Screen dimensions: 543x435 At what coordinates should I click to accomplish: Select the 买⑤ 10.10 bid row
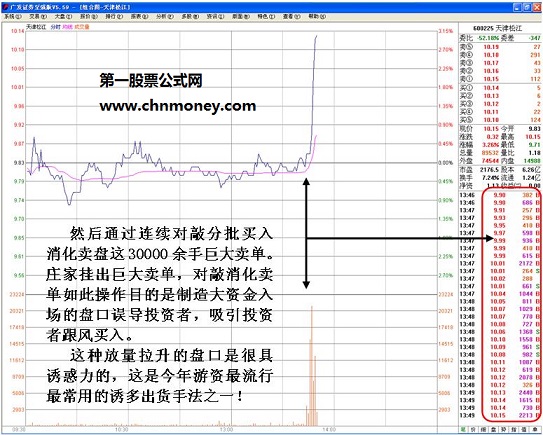click(500, 120)
